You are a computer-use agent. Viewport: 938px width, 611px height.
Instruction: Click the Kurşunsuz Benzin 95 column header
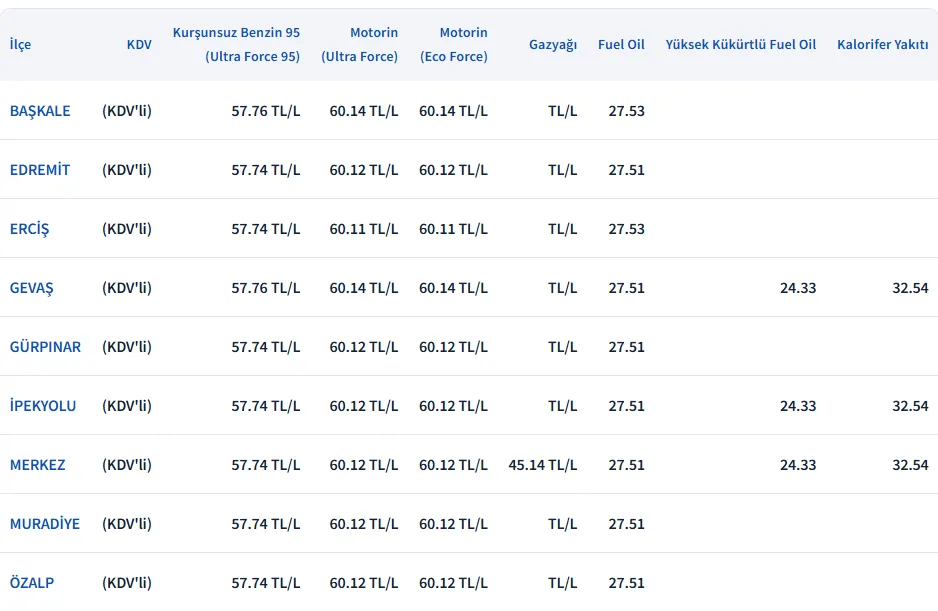(x=236, y=45)
